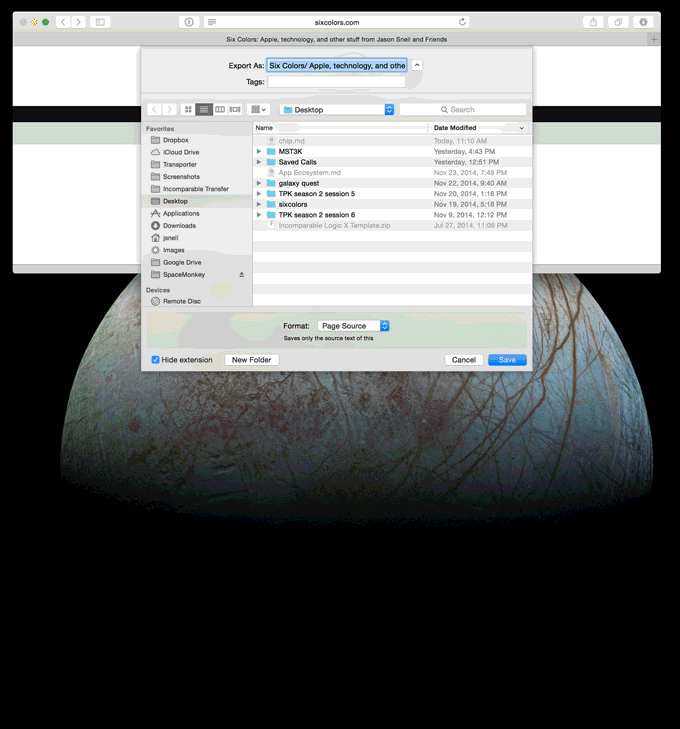Select the Six Colors tab title
This screenshot has height=729, width=680.
coord(337,40)
